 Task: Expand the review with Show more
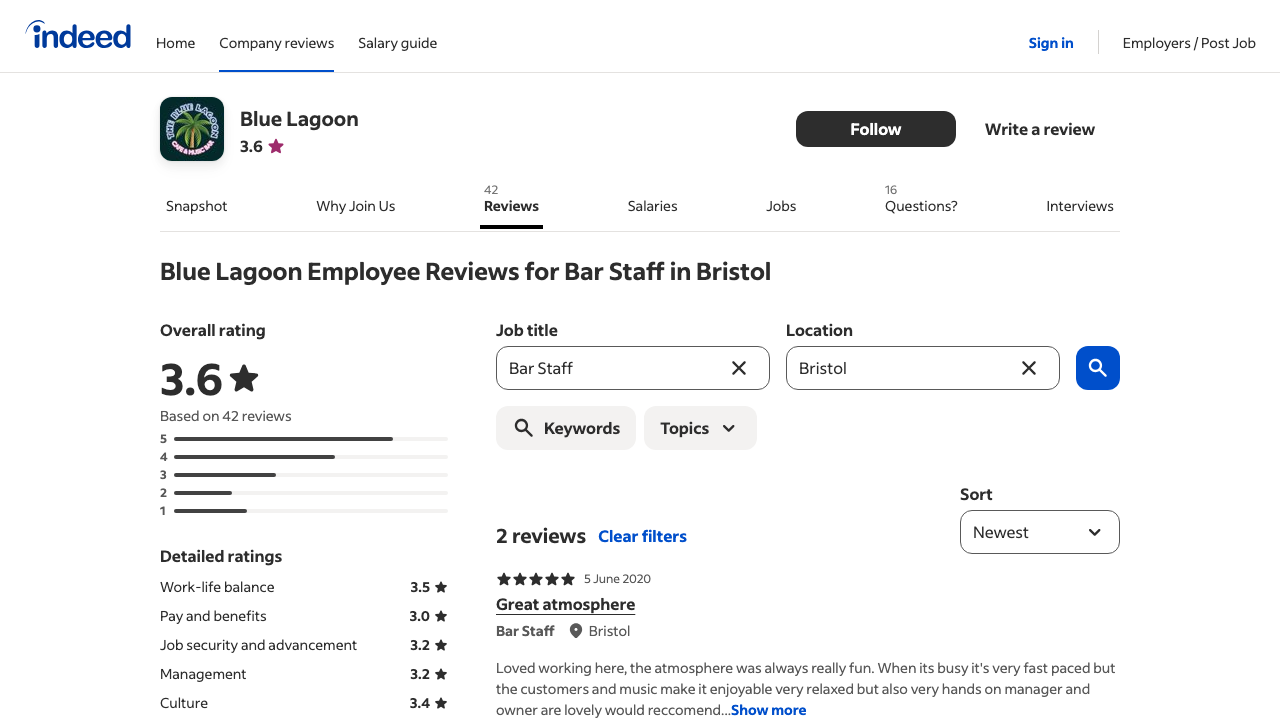click(x=767, y=709)
